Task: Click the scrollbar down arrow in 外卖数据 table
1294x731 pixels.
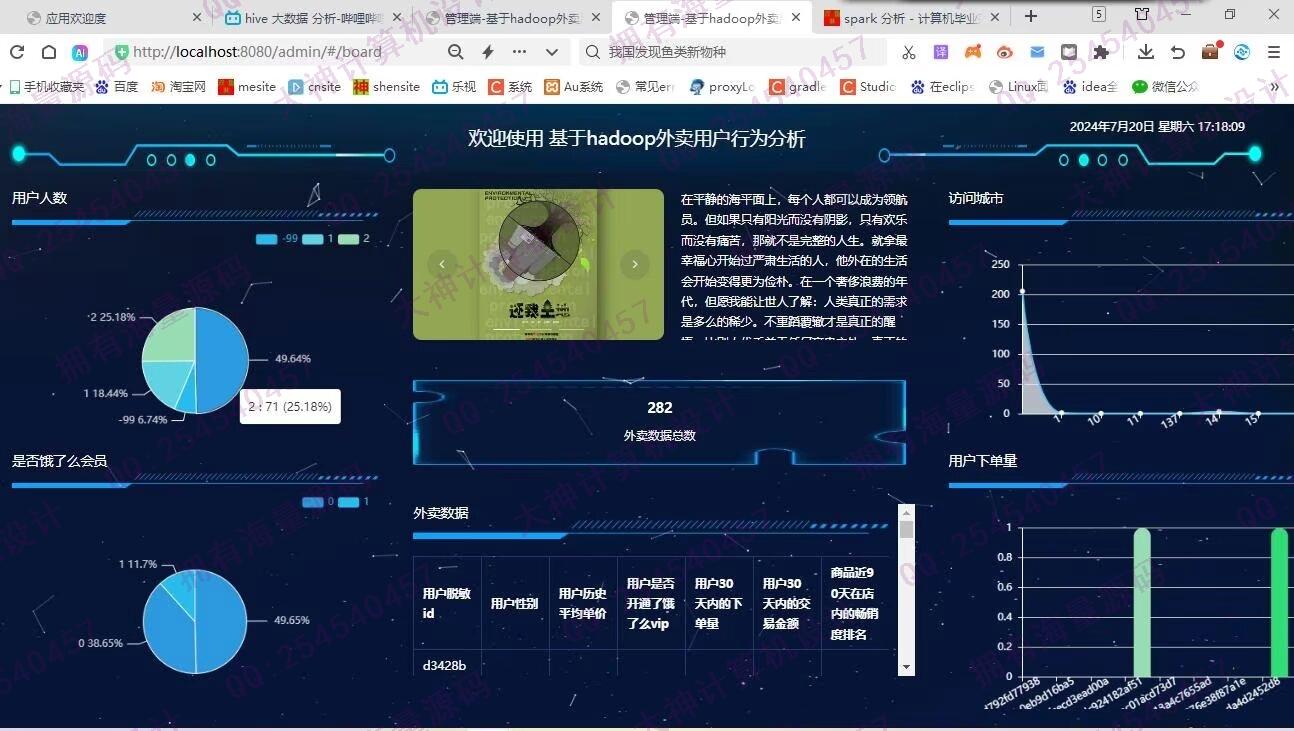Action: click(x=907, y=667)
